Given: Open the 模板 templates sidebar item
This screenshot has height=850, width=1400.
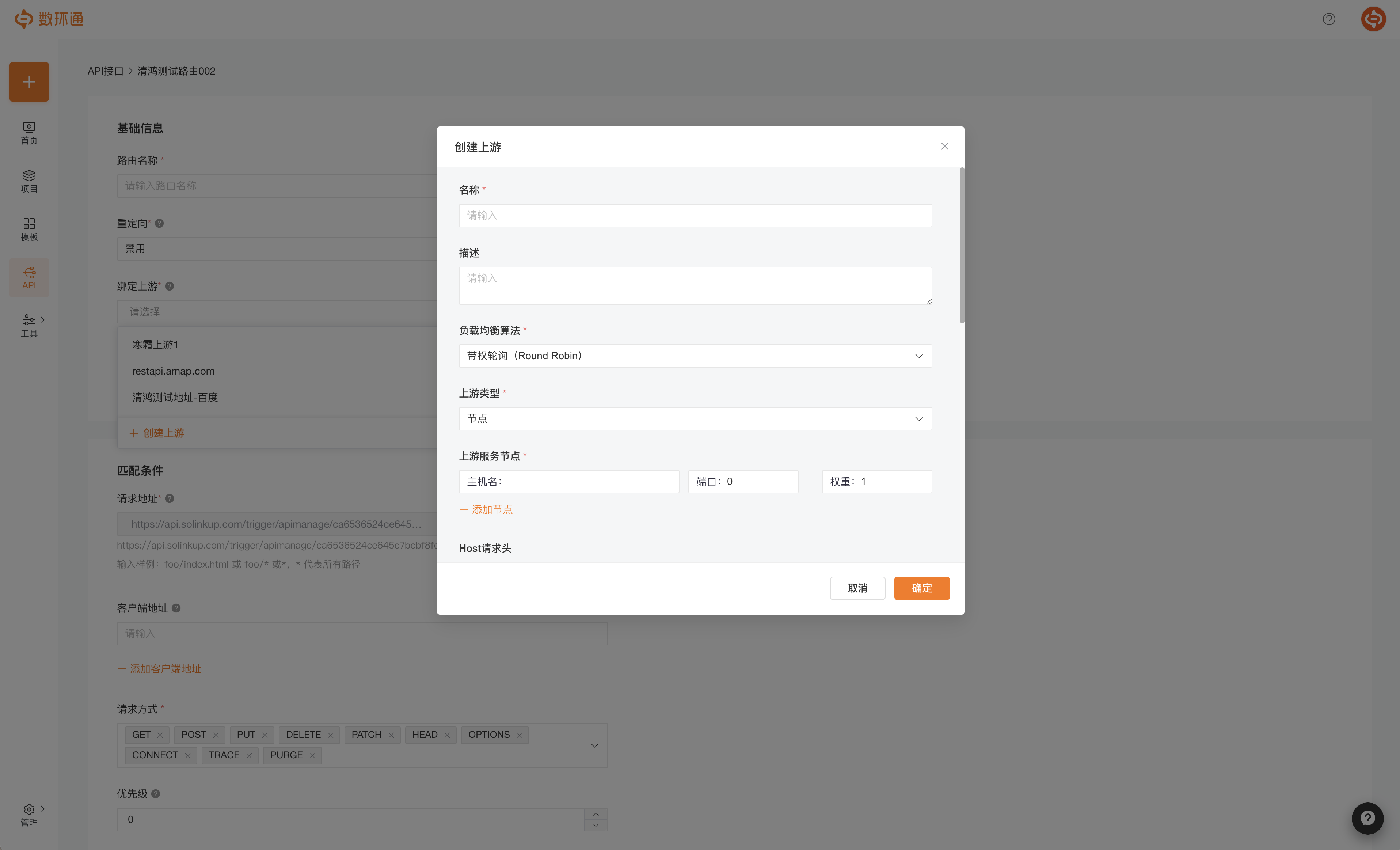Looking at the screenshot, I should (x=29, y=229).
